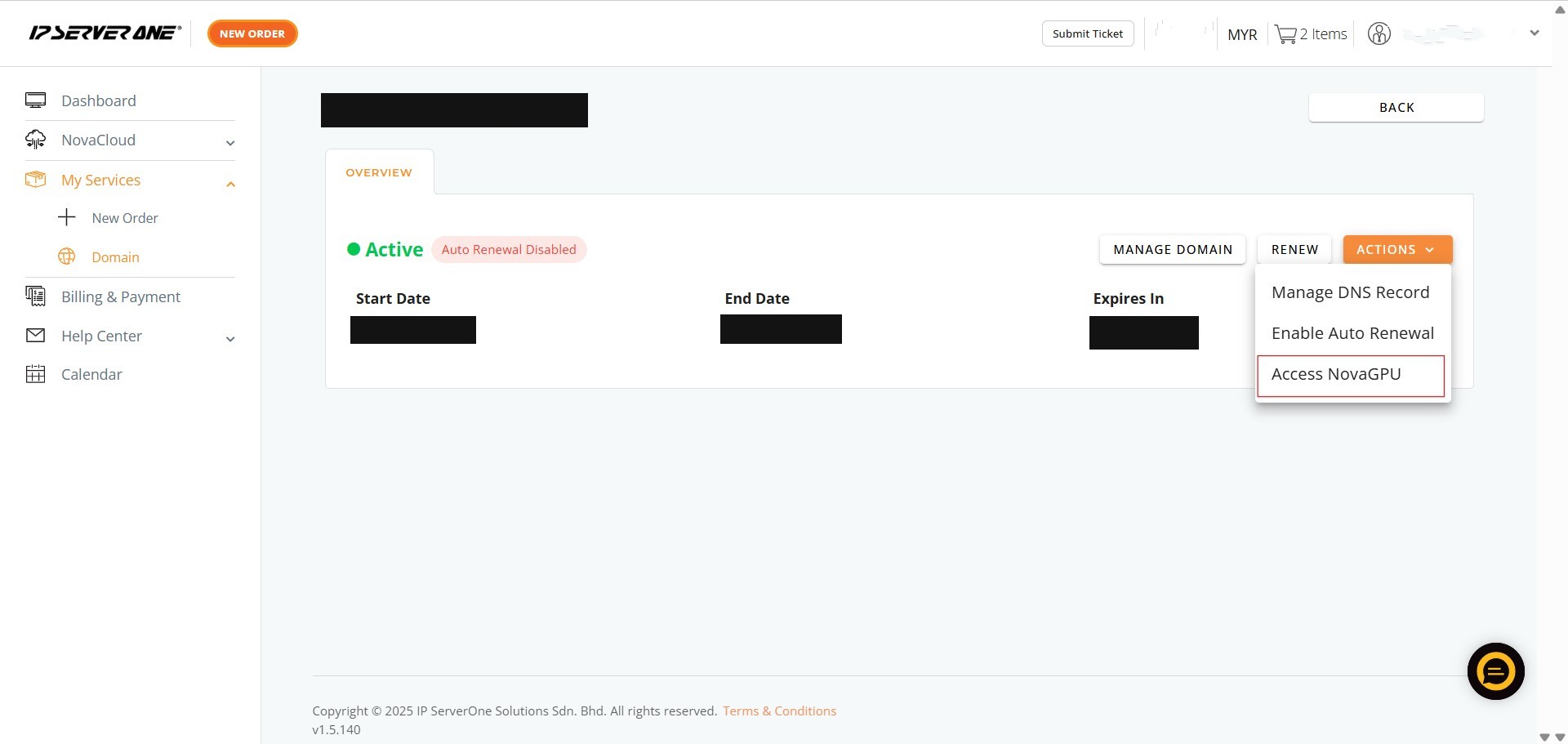Click the Billing & Payment icon
1568x744 pixels.
(x=35, y=296)
